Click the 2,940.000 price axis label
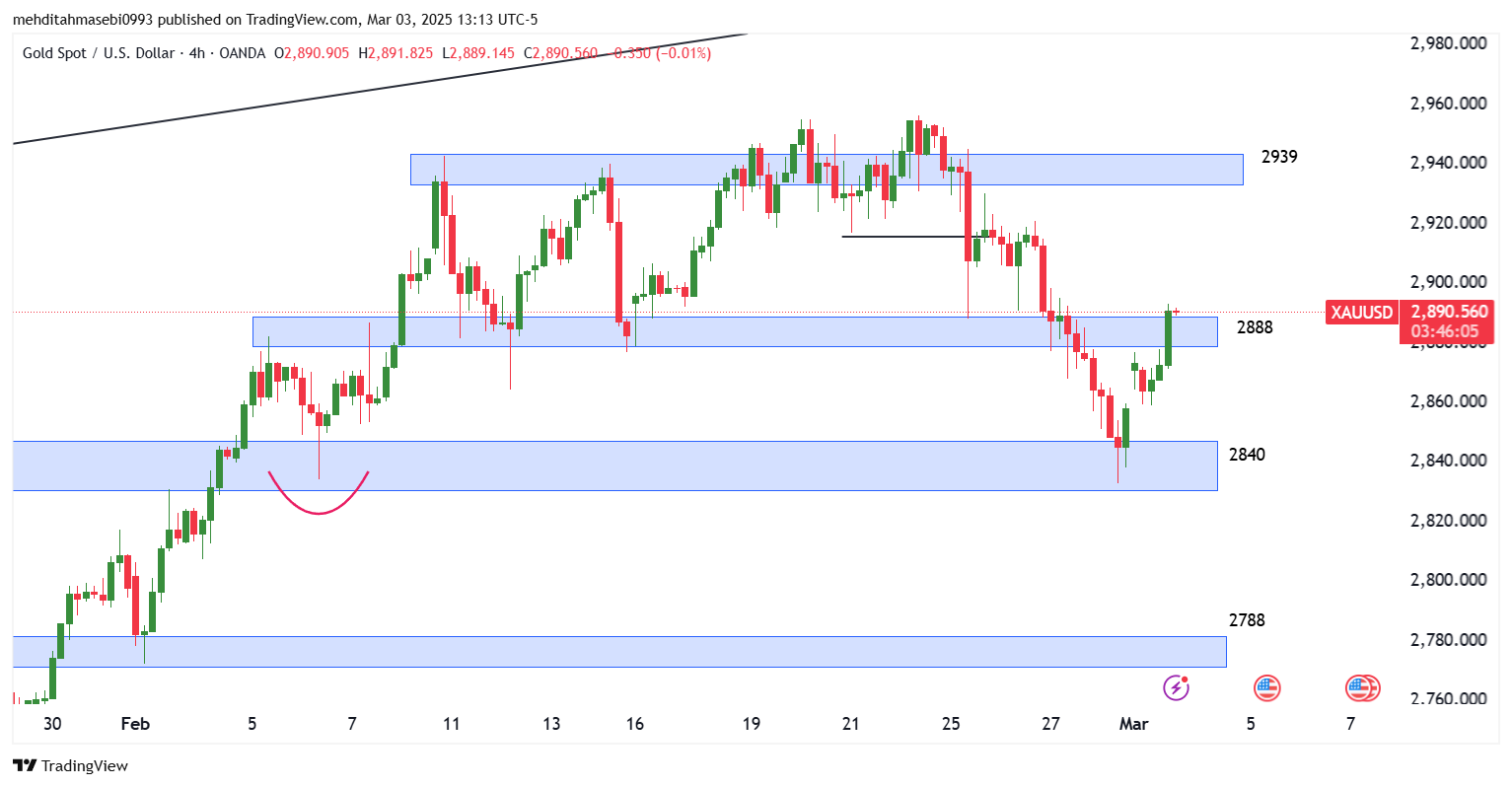 click(x=1449, y=163)
